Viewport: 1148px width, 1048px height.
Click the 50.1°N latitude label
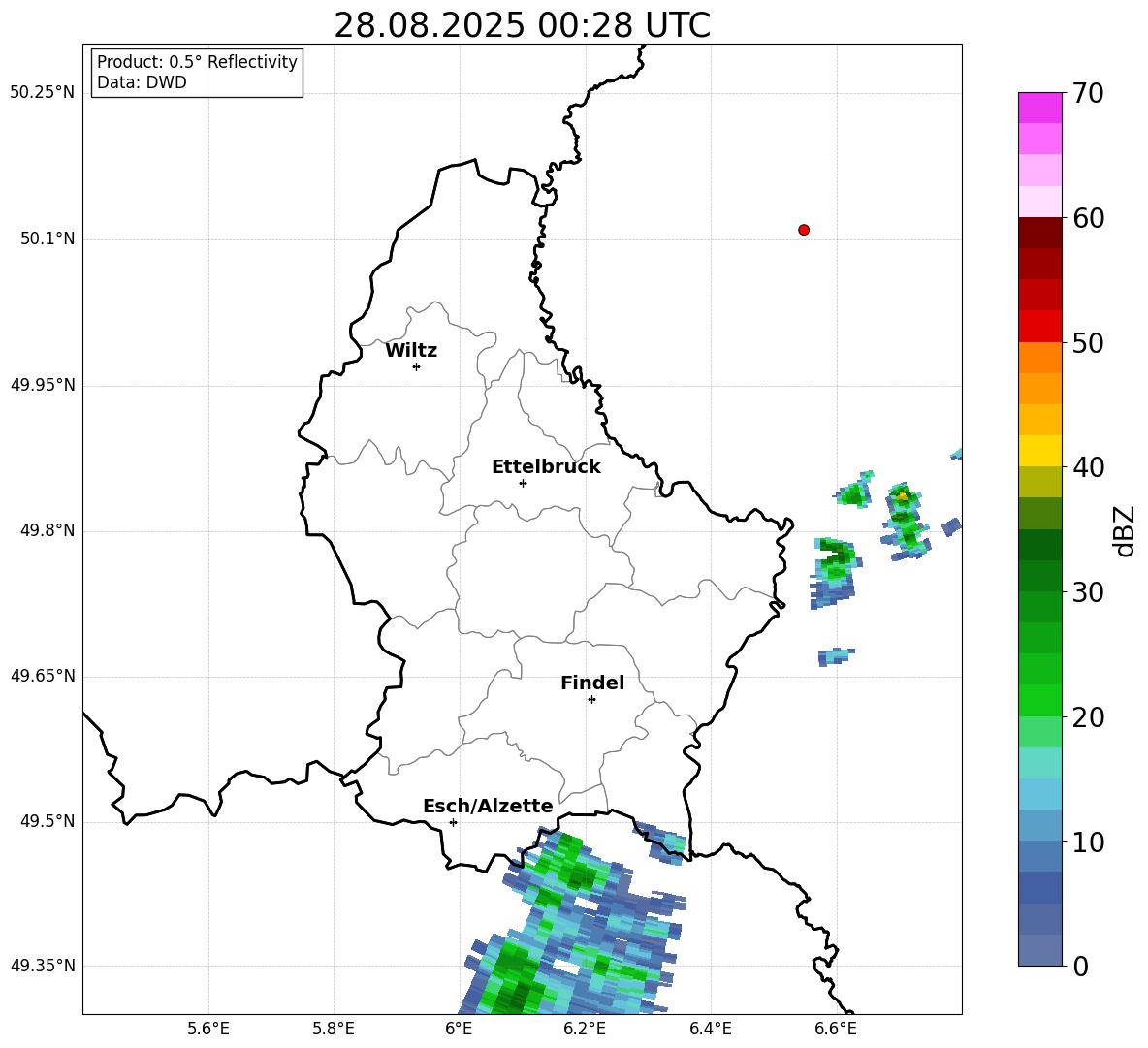[x=48, y=239]
